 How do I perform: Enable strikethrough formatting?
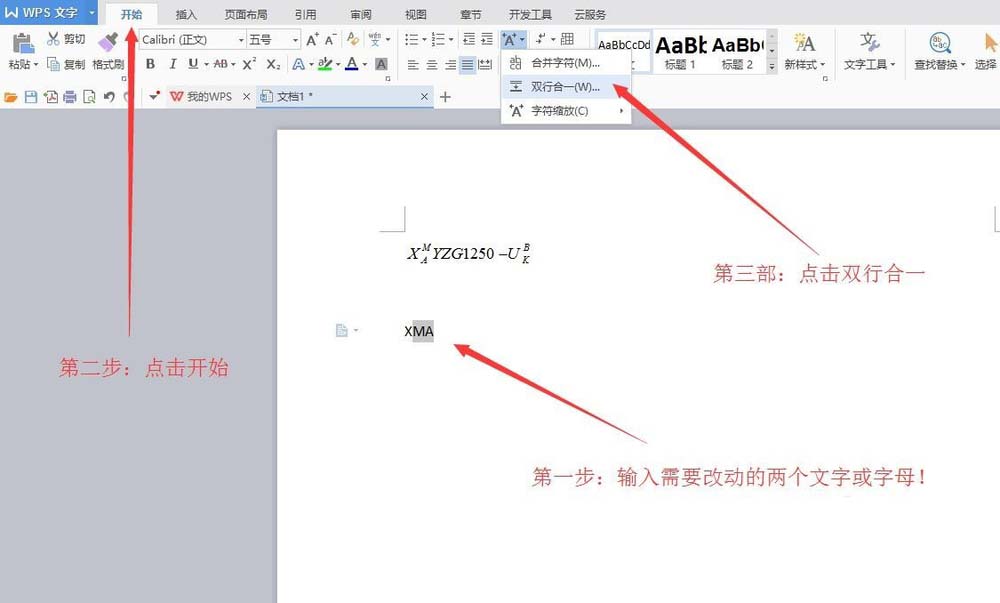point(220,63)
